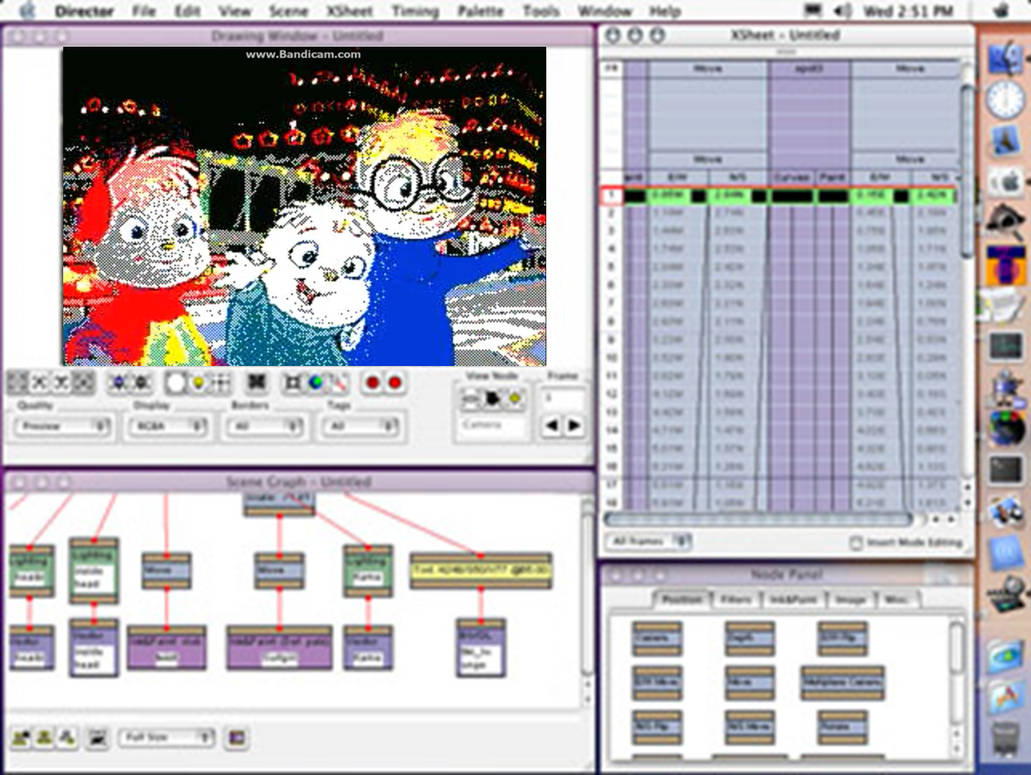
Task: Open the Display dropdown set to RGBA
Action: (168, 426)
